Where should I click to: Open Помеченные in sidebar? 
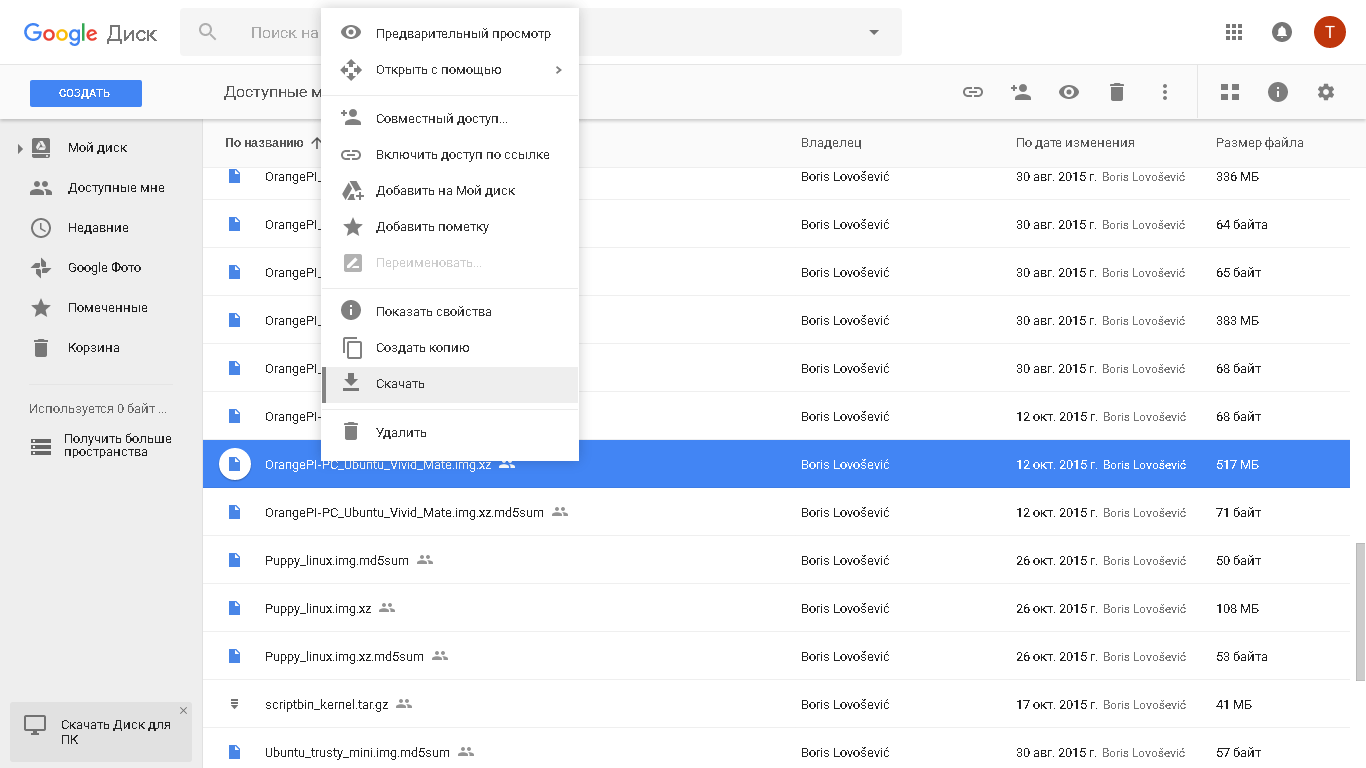pyautogui.click(x=108, y=308)
